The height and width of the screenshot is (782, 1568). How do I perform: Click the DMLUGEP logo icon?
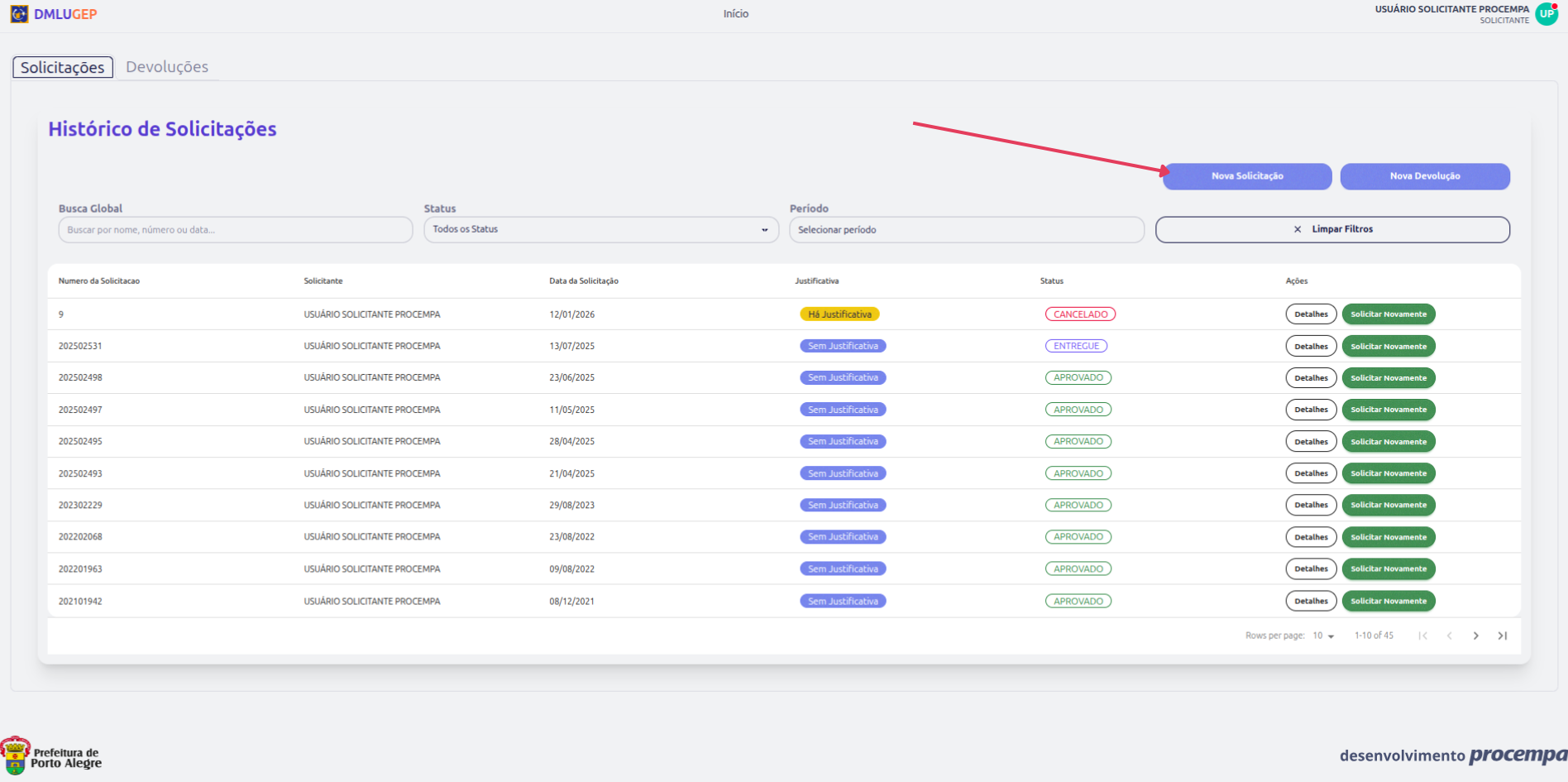point(19,14)
